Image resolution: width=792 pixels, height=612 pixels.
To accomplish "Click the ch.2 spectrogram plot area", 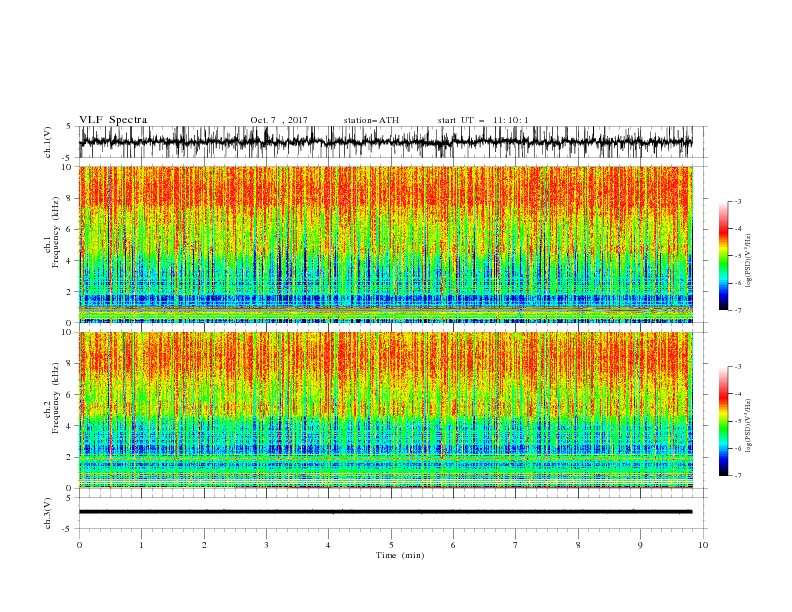I will click(386, 410).
